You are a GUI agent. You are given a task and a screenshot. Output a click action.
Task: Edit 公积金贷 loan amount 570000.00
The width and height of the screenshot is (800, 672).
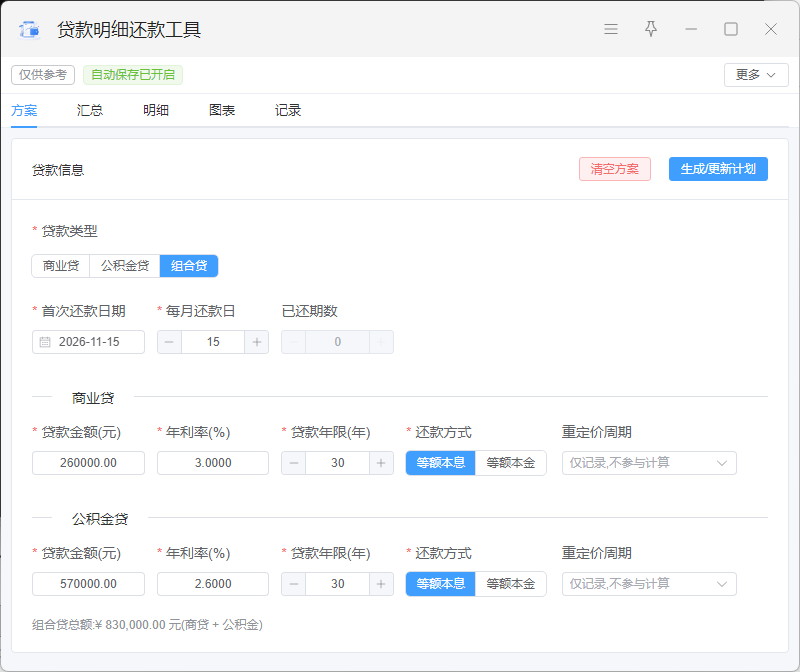point(88,584)
